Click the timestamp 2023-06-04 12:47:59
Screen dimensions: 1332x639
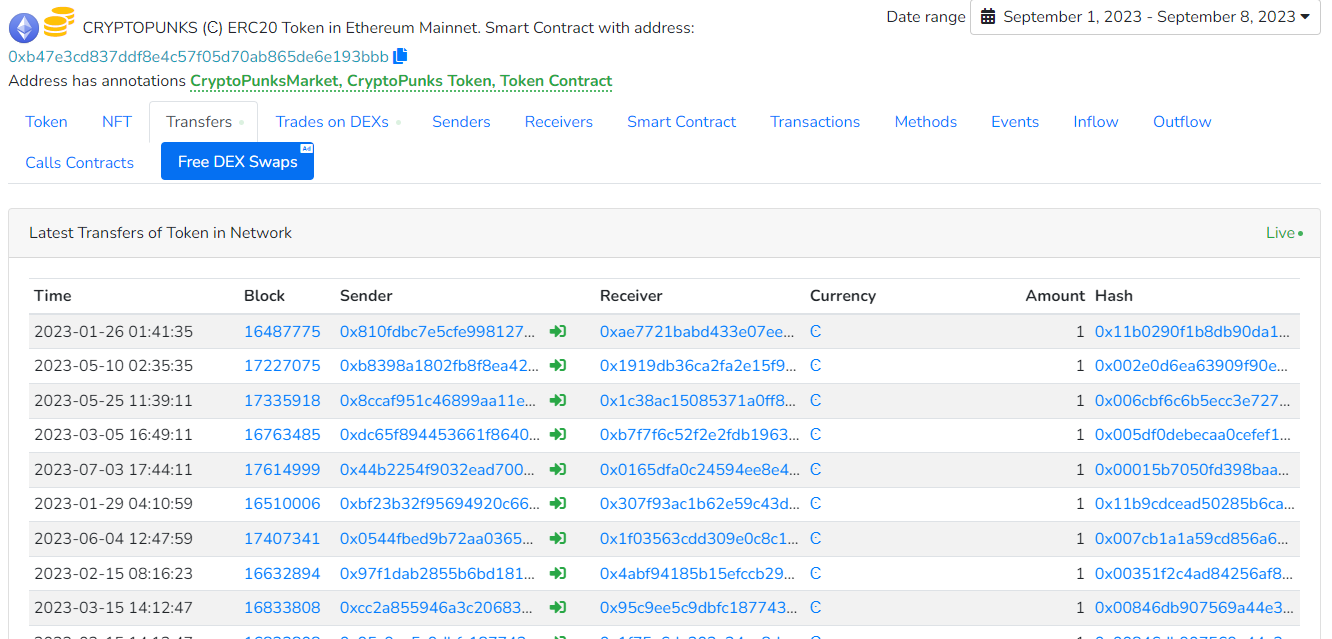pyautogui.click(x=114, y=539)
